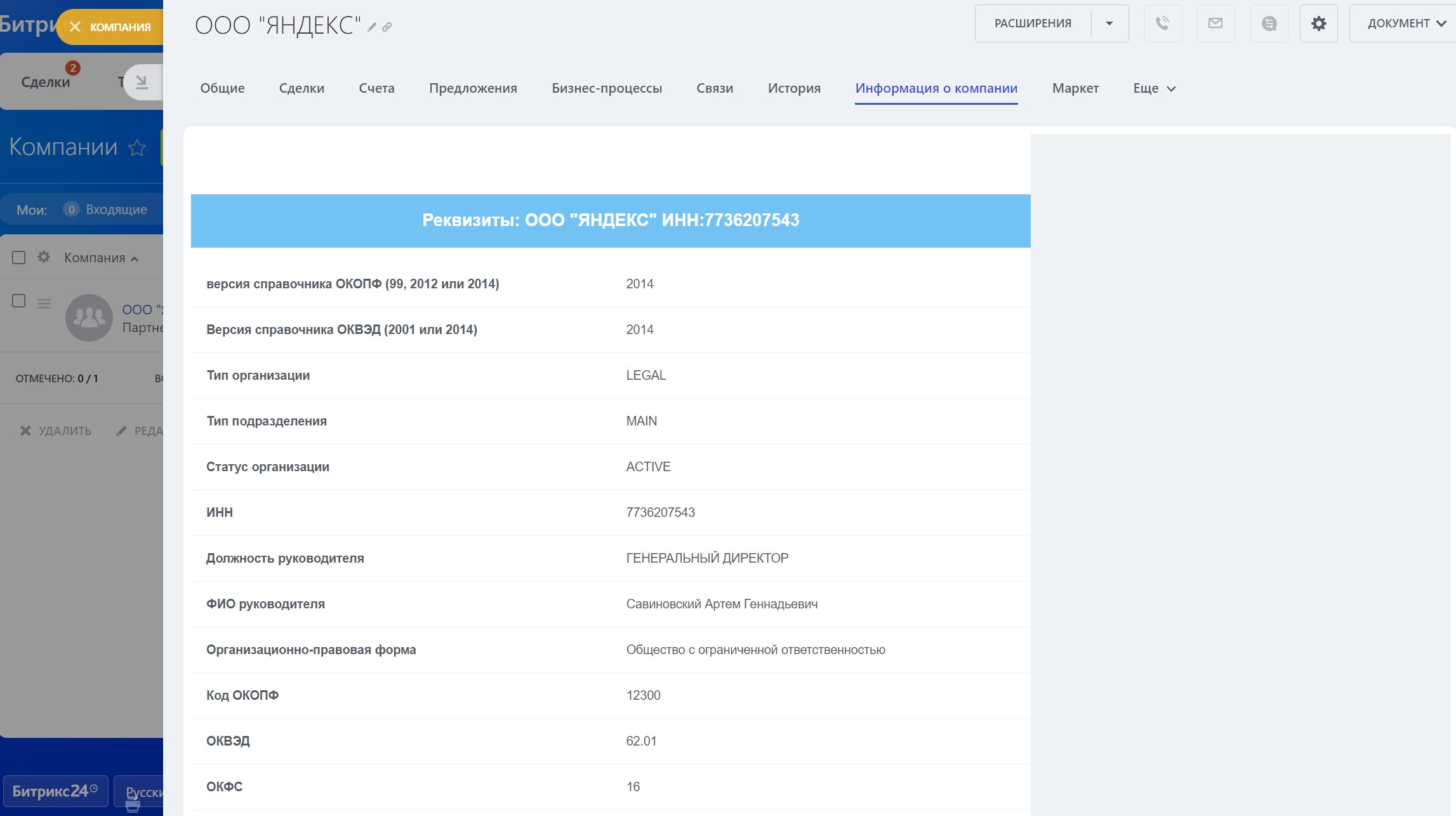
Task: Click the phone call icon
Action: tap(1162, 23)
